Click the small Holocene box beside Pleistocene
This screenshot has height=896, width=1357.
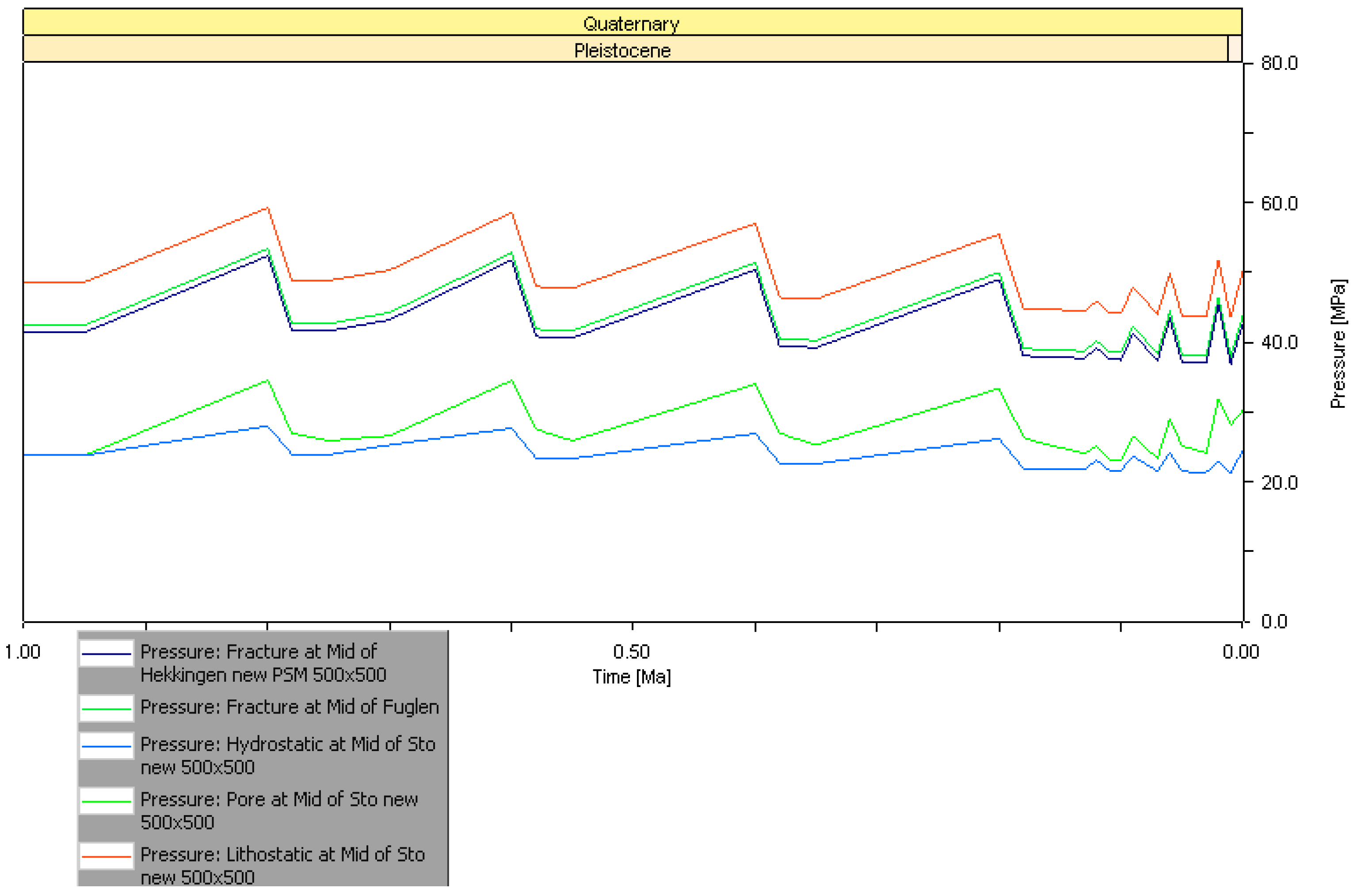pyautogui.click(x=1235, y=49)
